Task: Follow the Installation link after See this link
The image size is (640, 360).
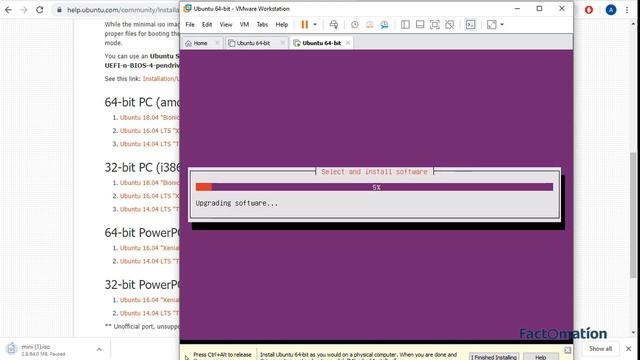Action: (161, 78)
